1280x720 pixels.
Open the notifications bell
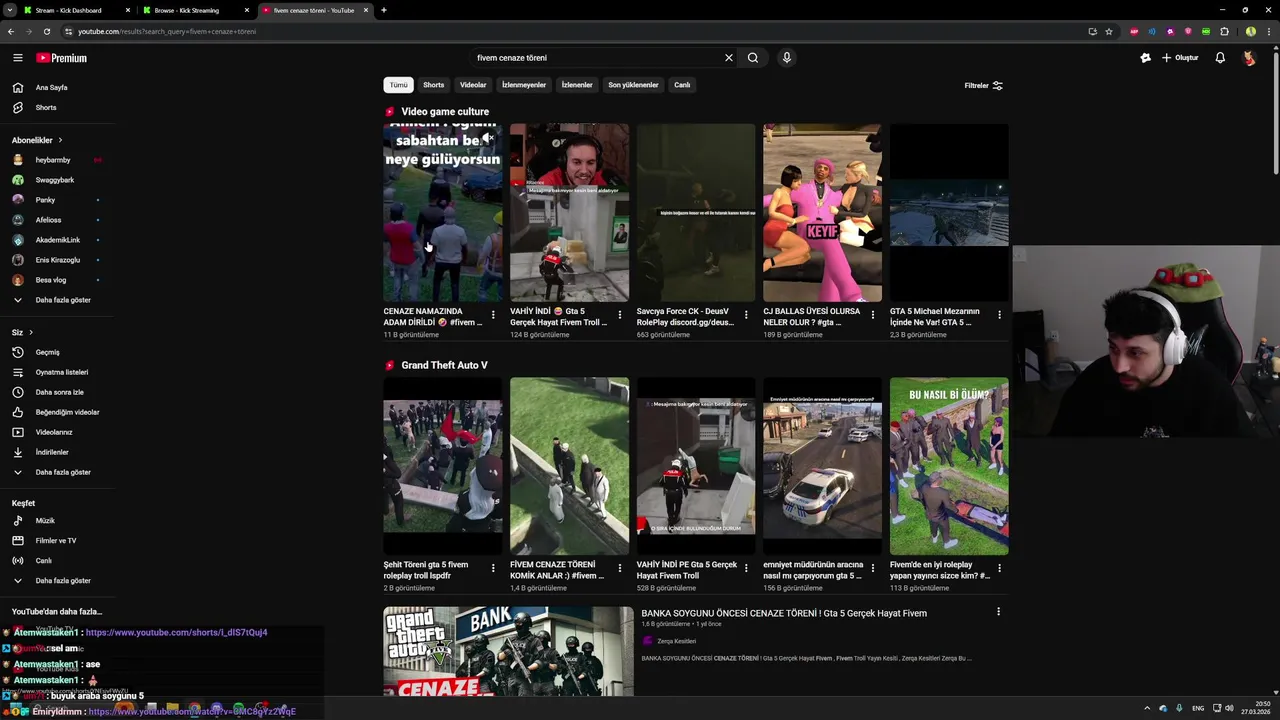point(1220,58)
